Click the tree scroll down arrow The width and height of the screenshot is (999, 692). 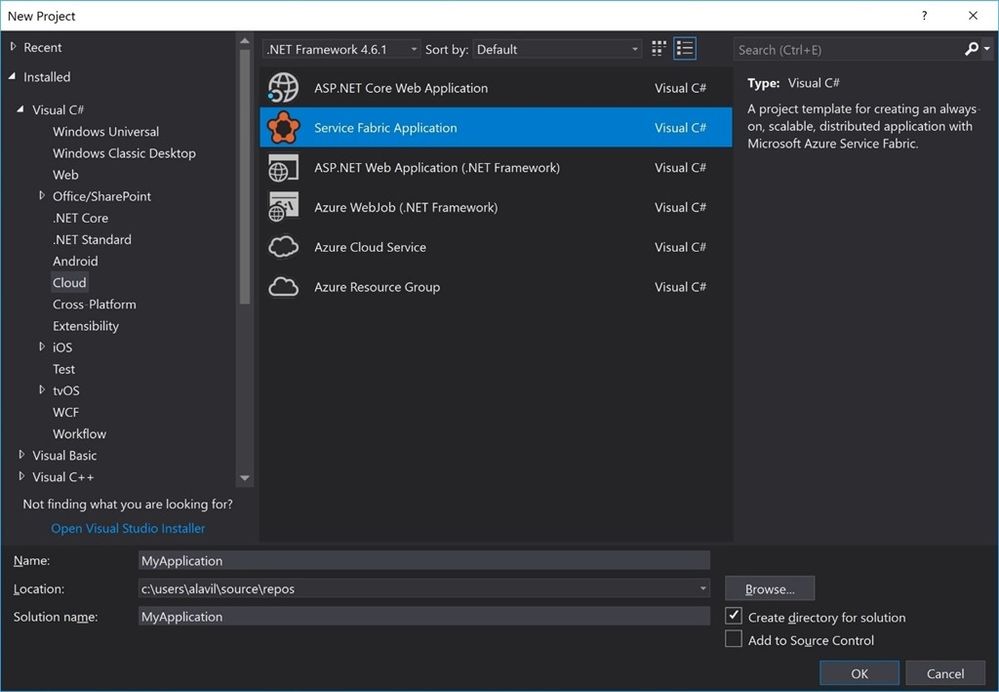[245, 478]
